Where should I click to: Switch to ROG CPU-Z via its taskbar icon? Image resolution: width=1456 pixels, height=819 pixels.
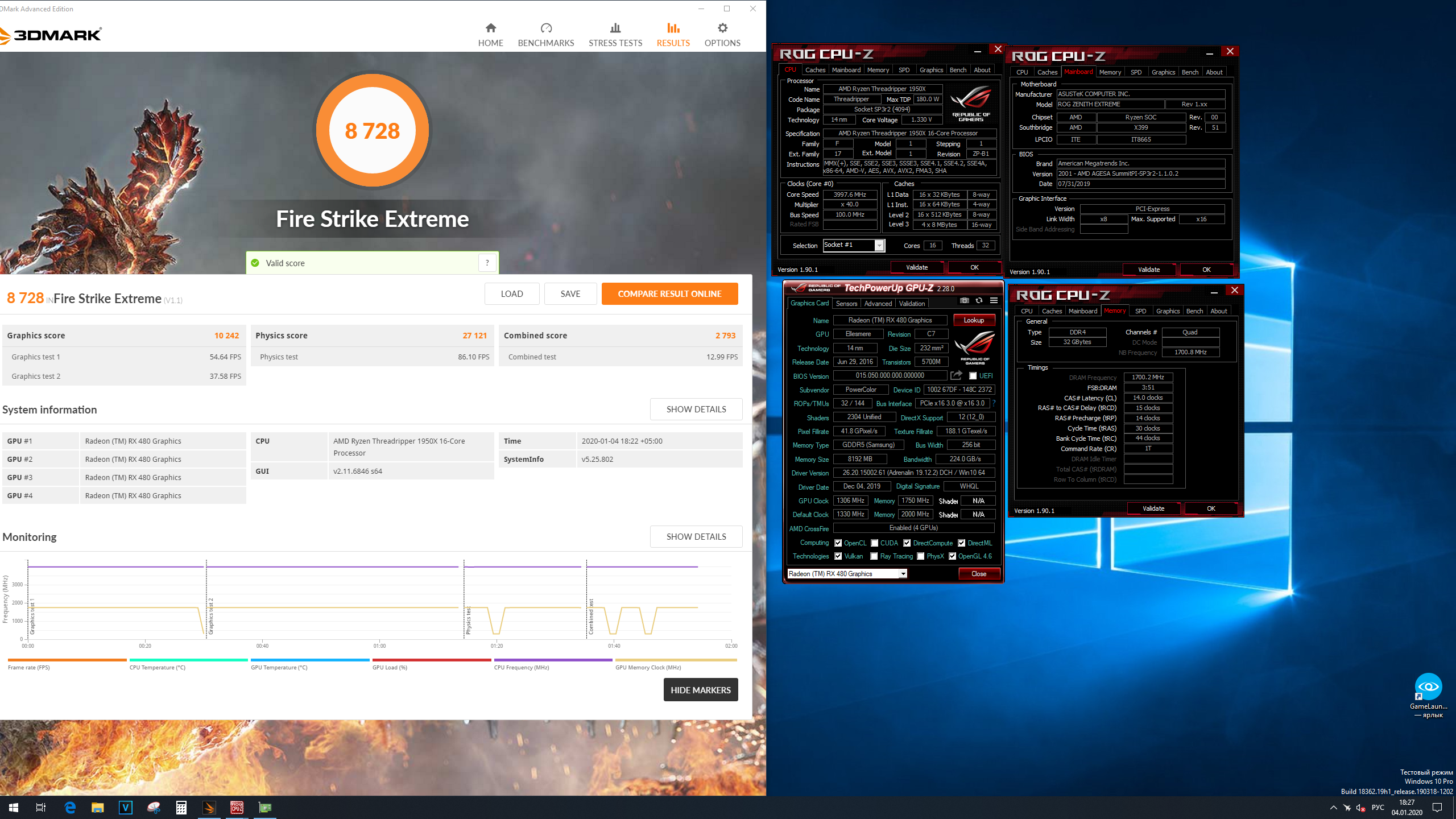click(237, 807)
